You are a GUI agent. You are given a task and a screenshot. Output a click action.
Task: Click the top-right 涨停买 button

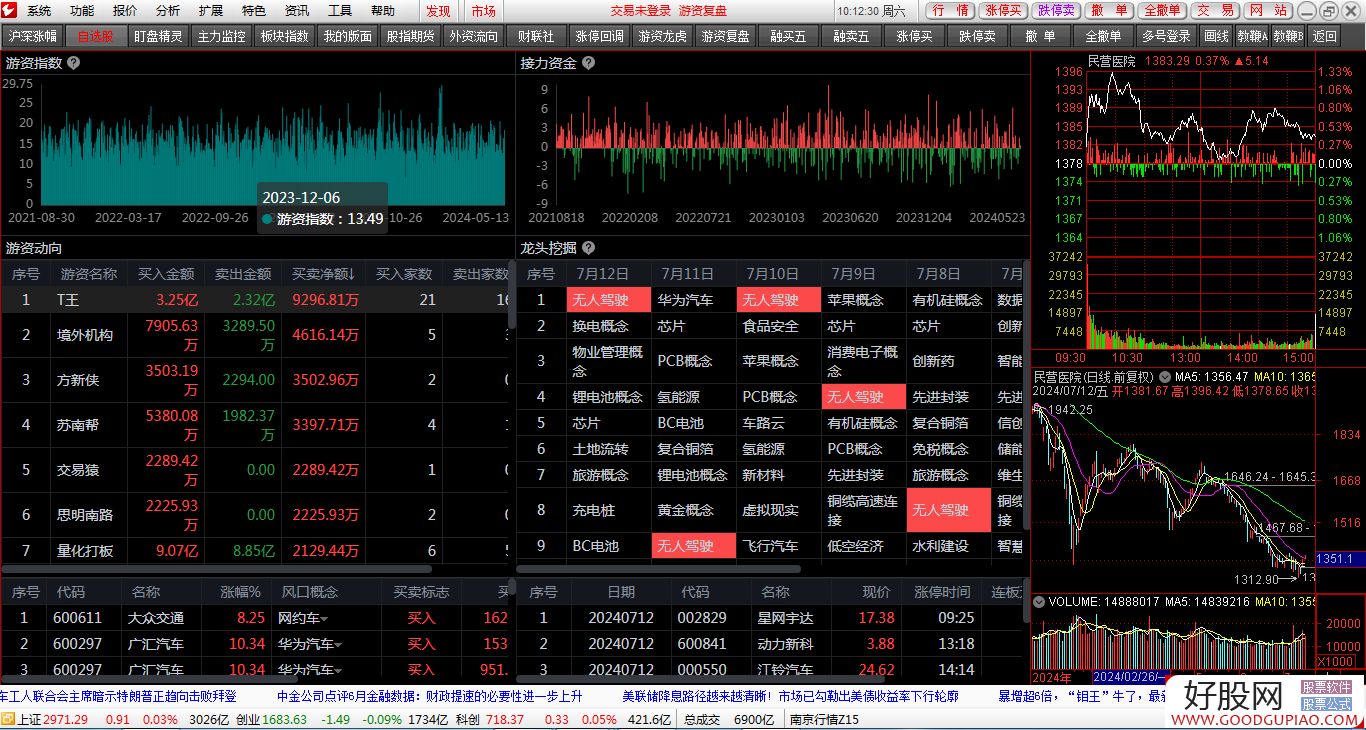pos(1003,10)
